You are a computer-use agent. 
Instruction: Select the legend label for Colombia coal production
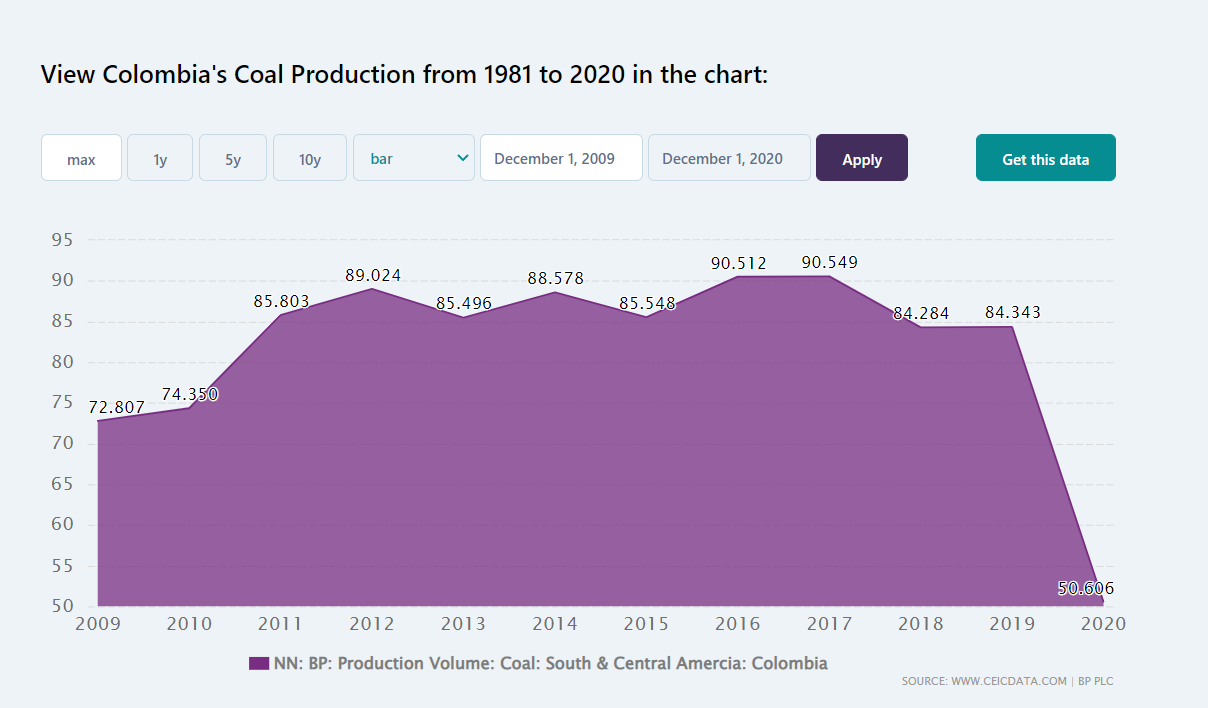tap(551, 663)
